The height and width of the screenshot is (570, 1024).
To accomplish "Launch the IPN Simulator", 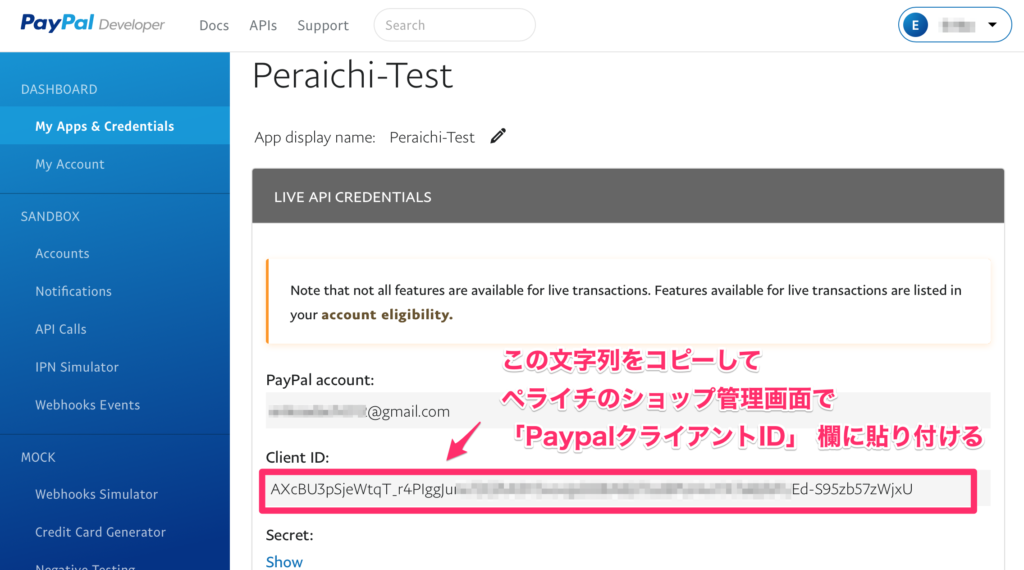I will pos(76,367).
